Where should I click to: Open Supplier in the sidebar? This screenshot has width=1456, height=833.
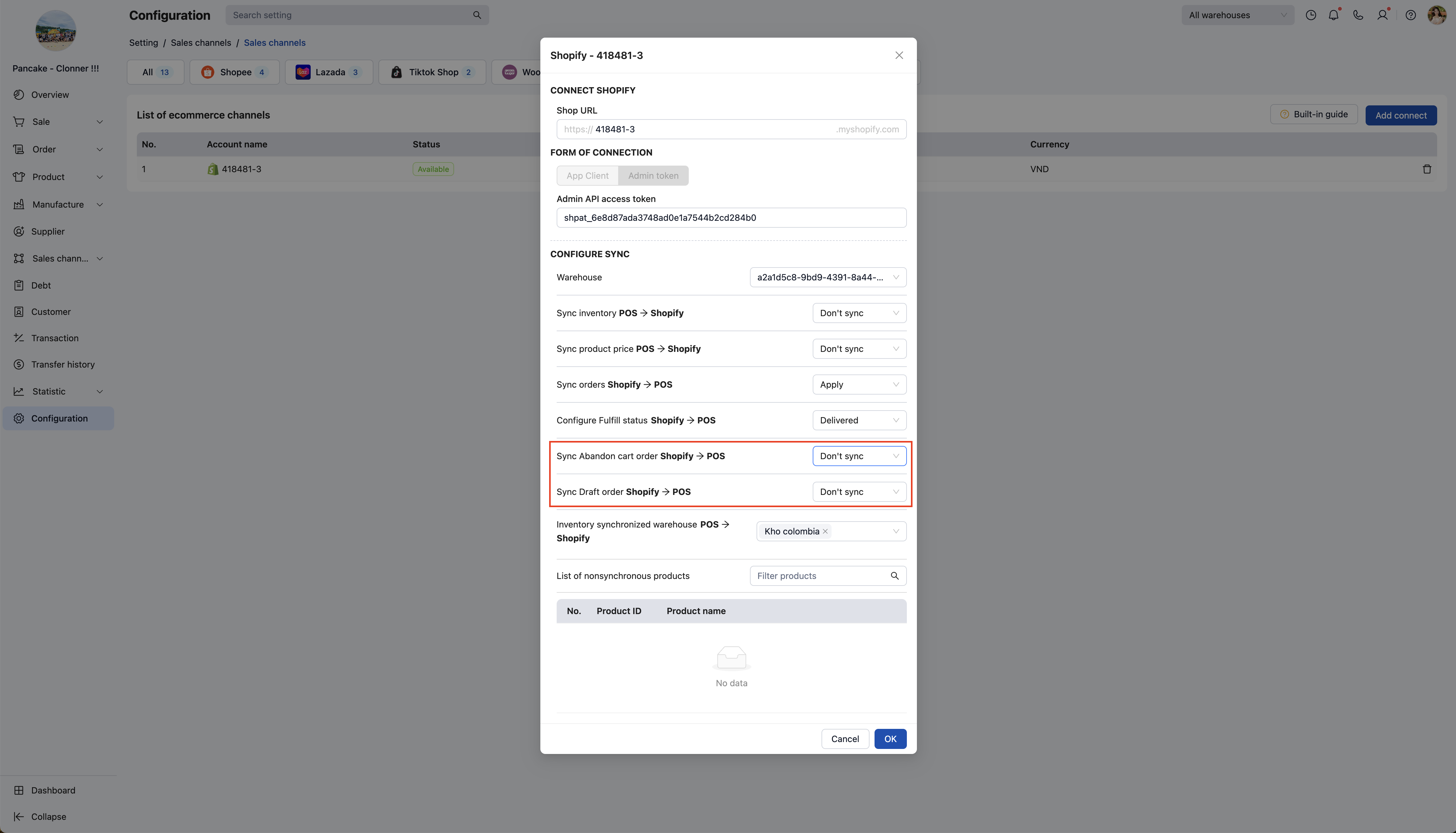coord(58,231)
